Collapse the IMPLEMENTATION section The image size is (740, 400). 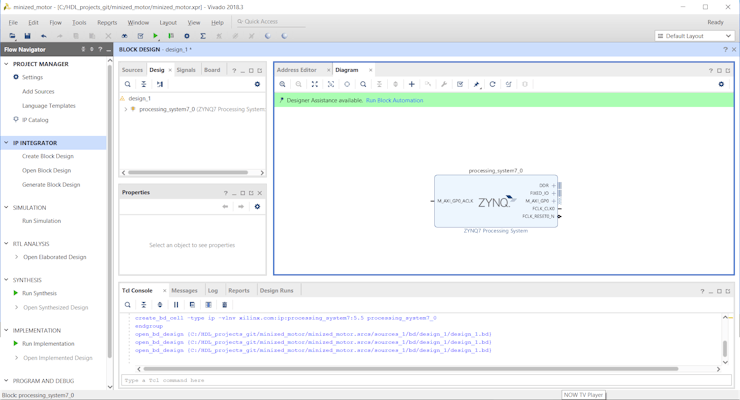point(6,330)
